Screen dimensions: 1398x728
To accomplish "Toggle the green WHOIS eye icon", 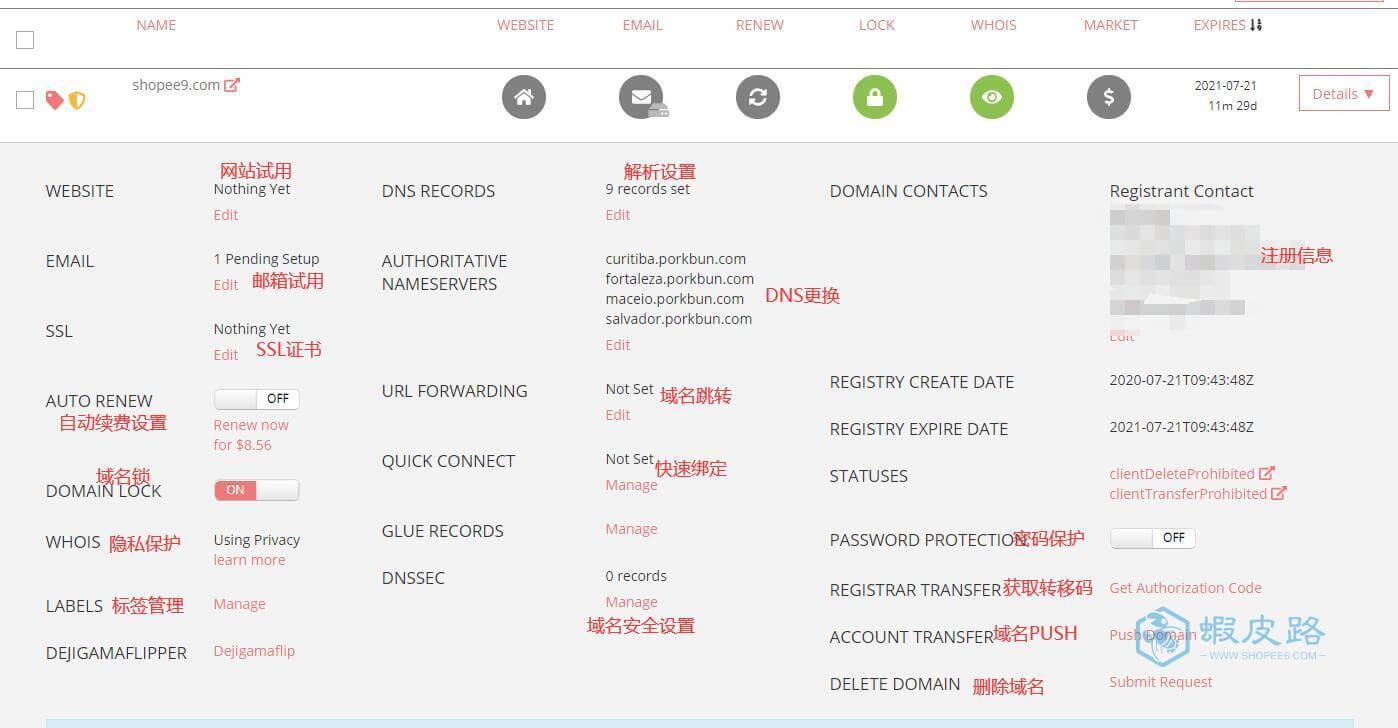I will tap(992, 97).
